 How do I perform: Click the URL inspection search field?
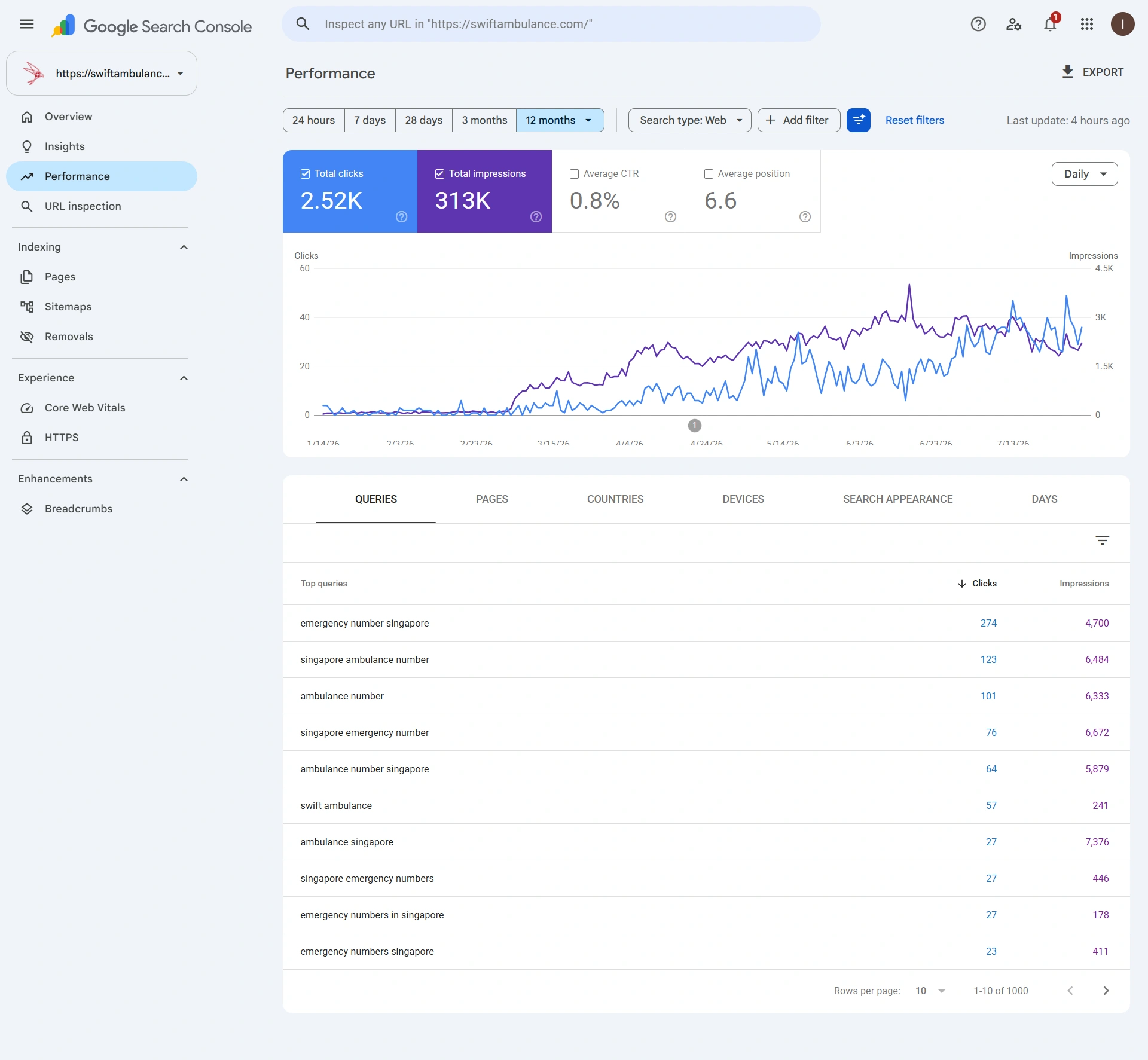tap(551, 24)
